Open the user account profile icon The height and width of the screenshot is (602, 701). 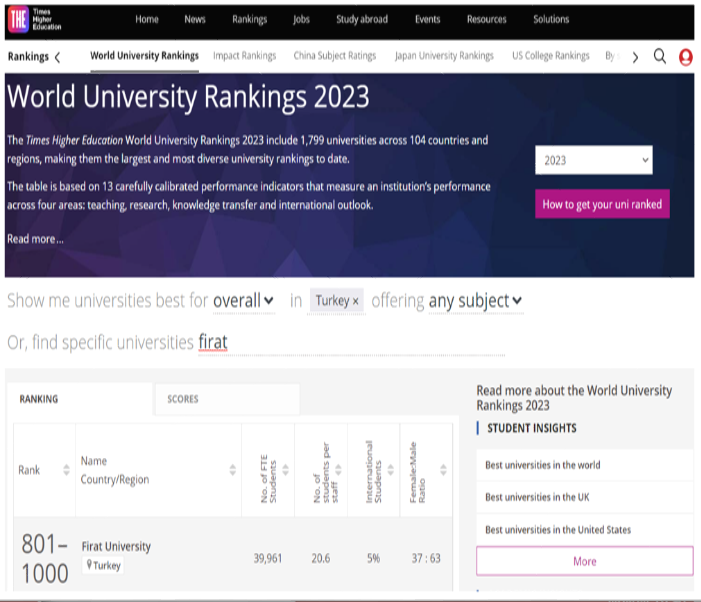coord(685,57)
